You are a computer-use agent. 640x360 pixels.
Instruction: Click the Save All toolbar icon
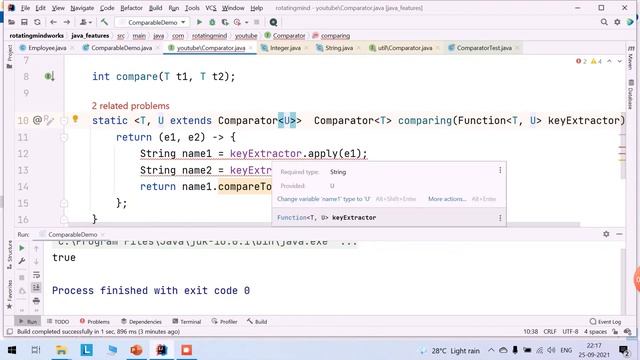tap(24, 22)
